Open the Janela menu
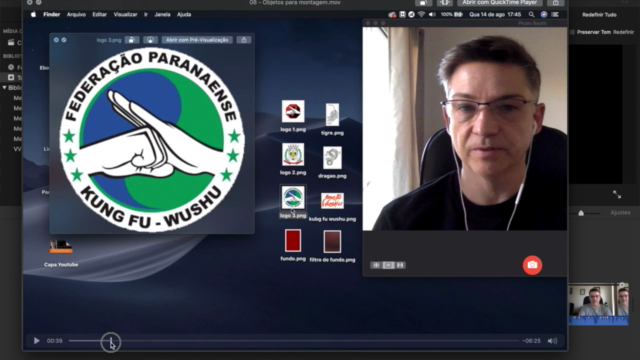Screen dimensions: 640x360 (x=162, y=14)
